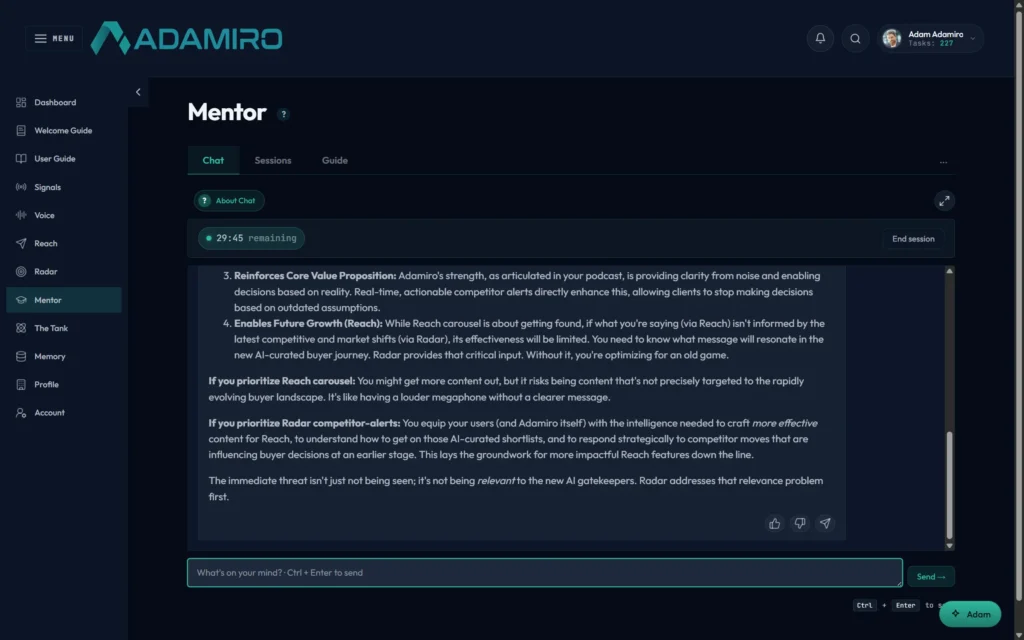Screen dimensions: 1024x640
Task: Click the Voice waveform icon
Action: point(21,216)
